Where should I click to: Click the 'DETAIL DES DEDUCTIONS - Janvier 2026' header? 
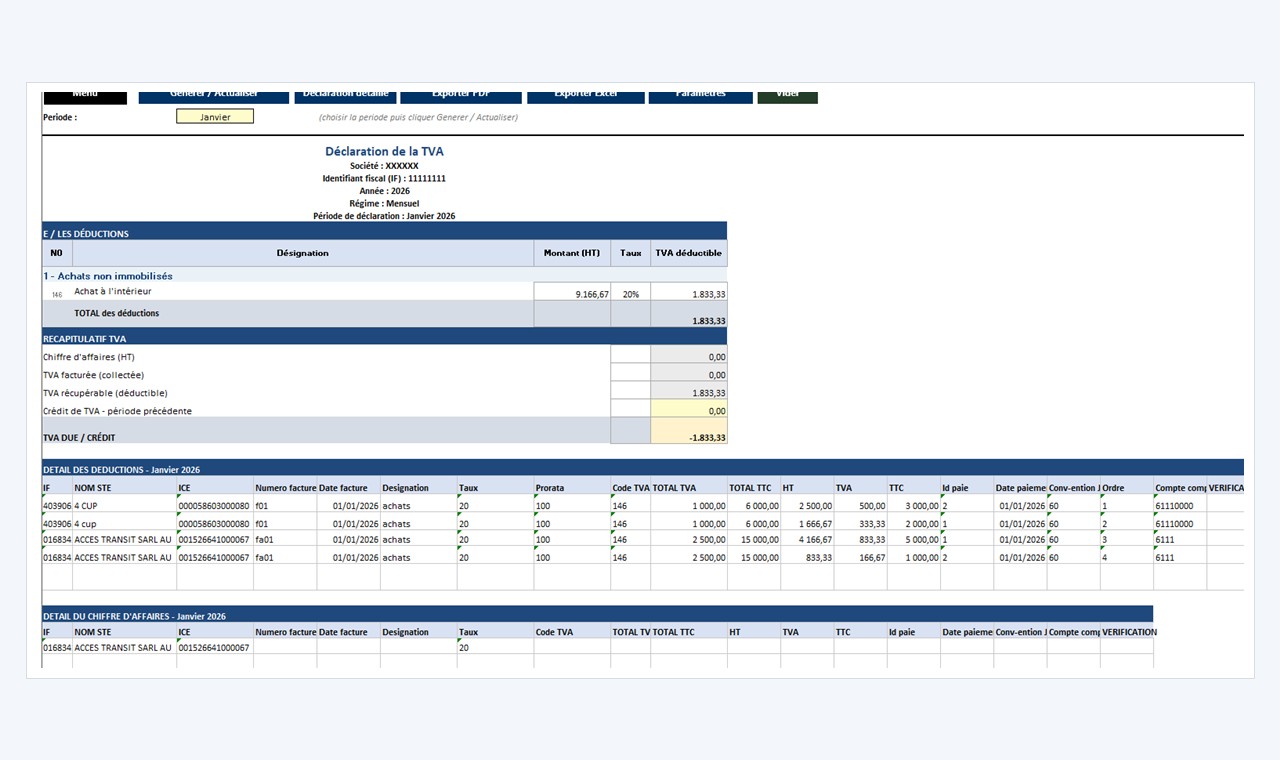(x=643, y=469)
